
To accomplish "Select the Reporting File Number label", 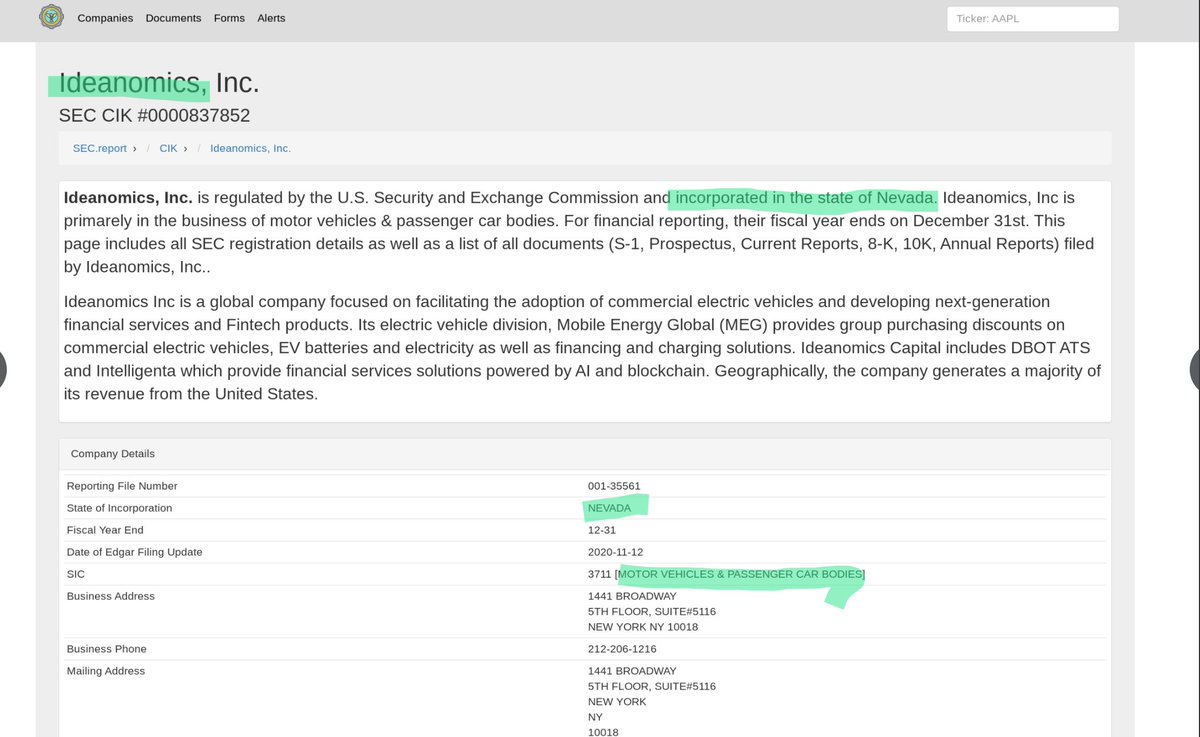I will [122, 486].
